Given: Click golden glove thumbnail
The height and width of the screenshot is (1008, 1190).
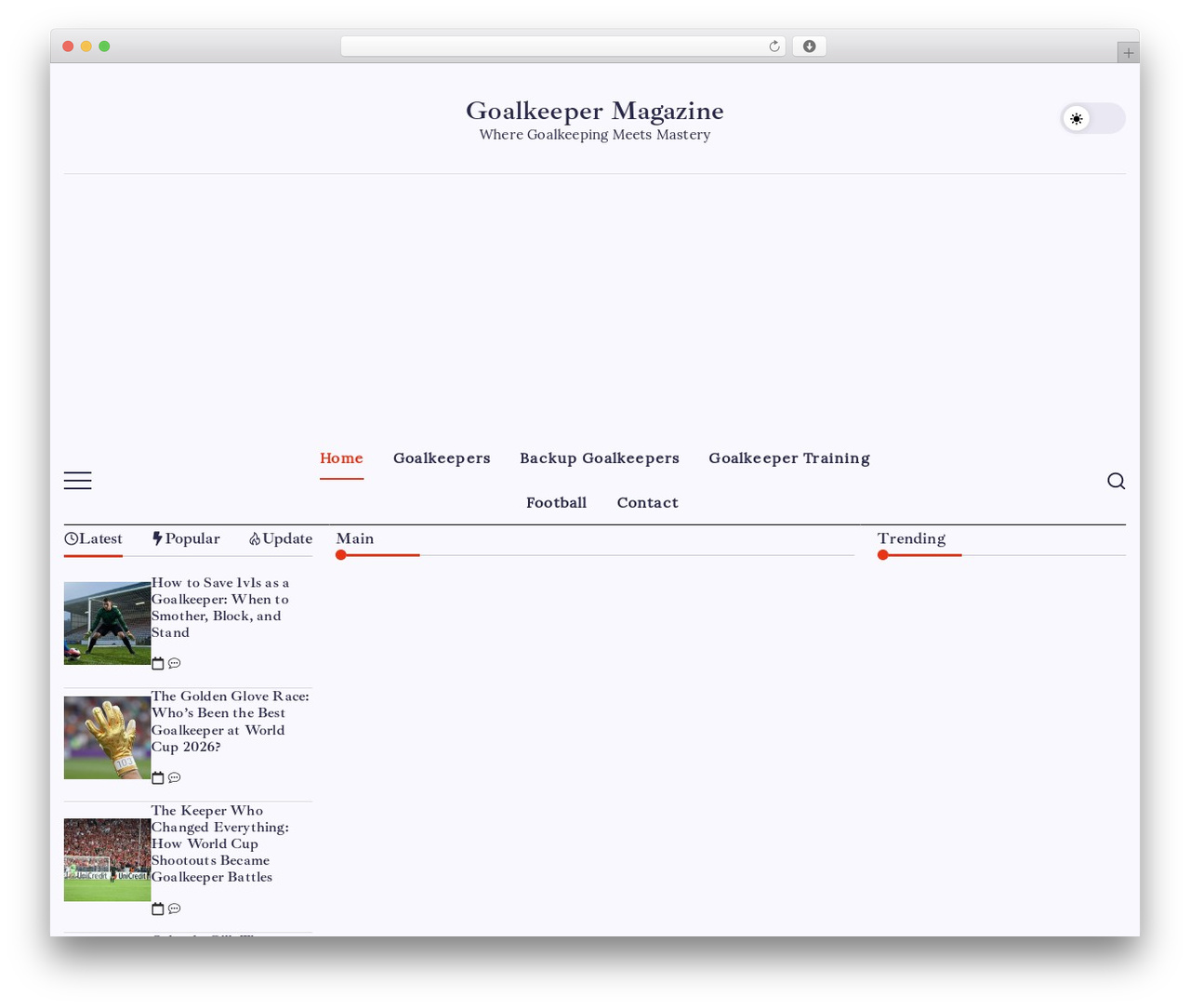Looking at the screenshot, I should click(x=107, y=737).
